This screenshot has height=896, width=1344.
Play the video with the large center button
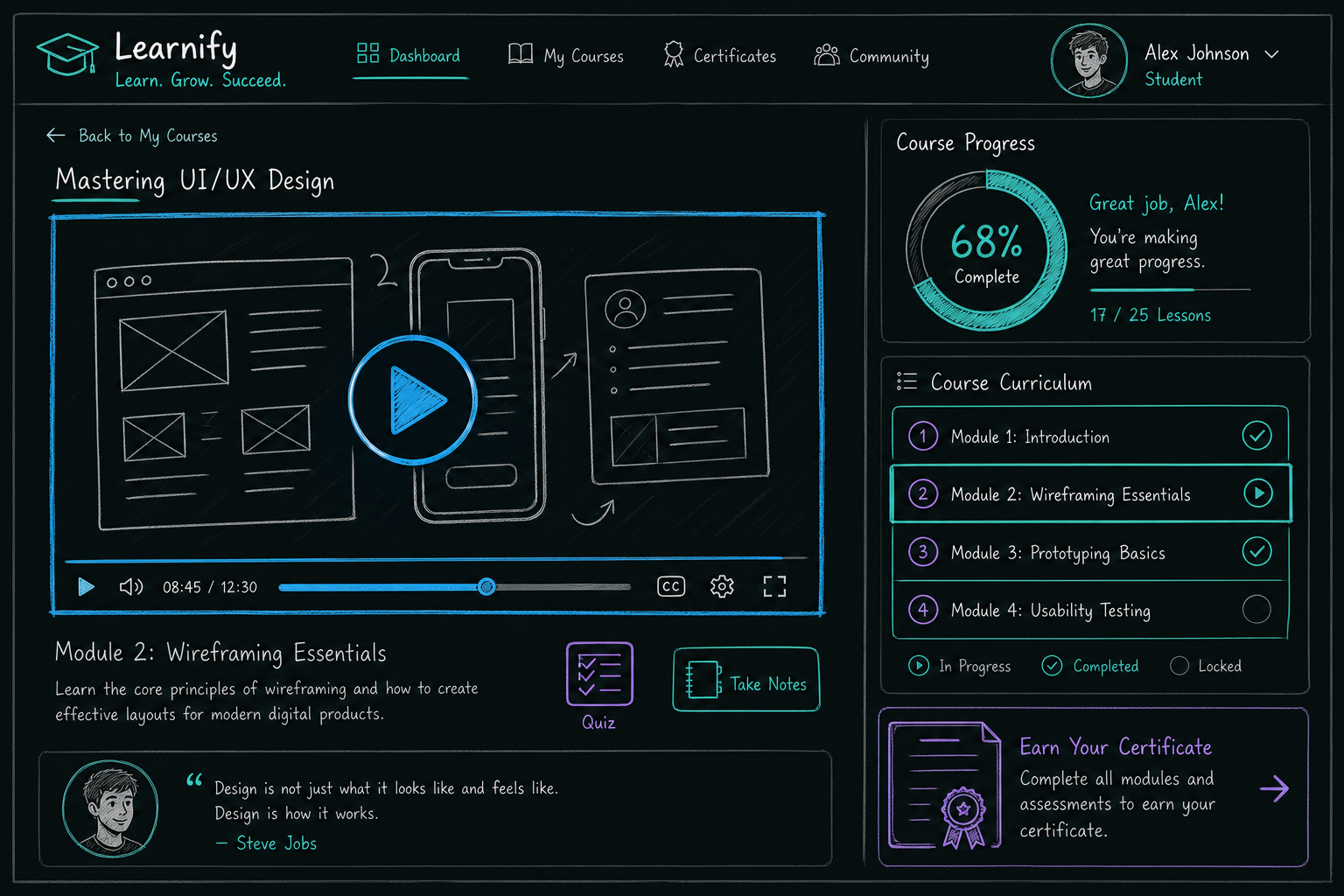click(413, 400)
